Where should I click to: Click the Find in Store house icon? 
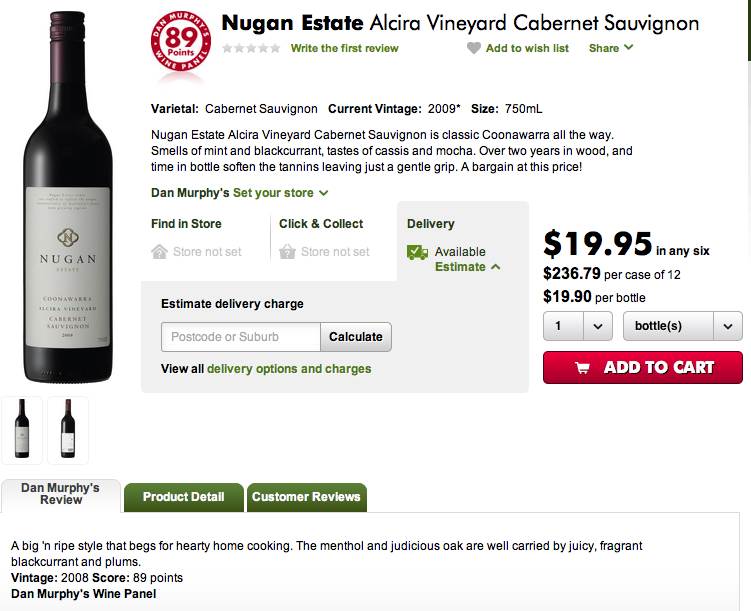coord(159,252)
